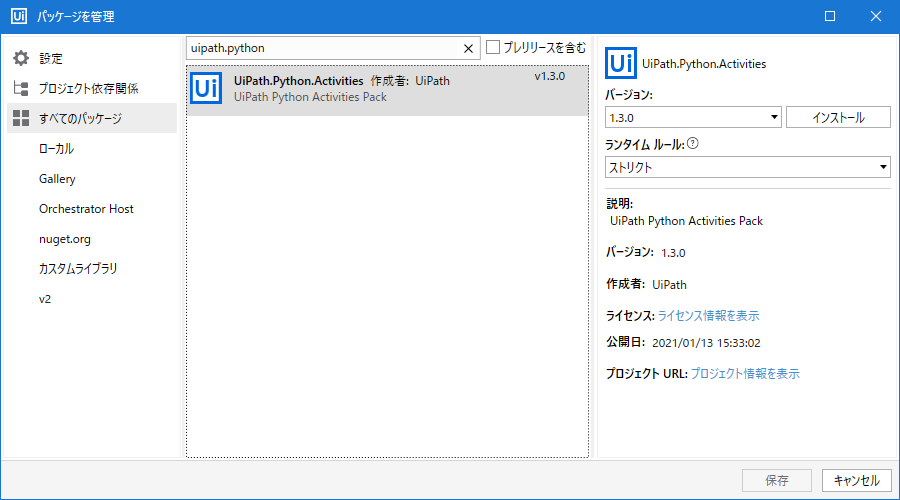This screenshot has width=900, height=500.
Task: Click the 保存 button
Action: [777, 480]
